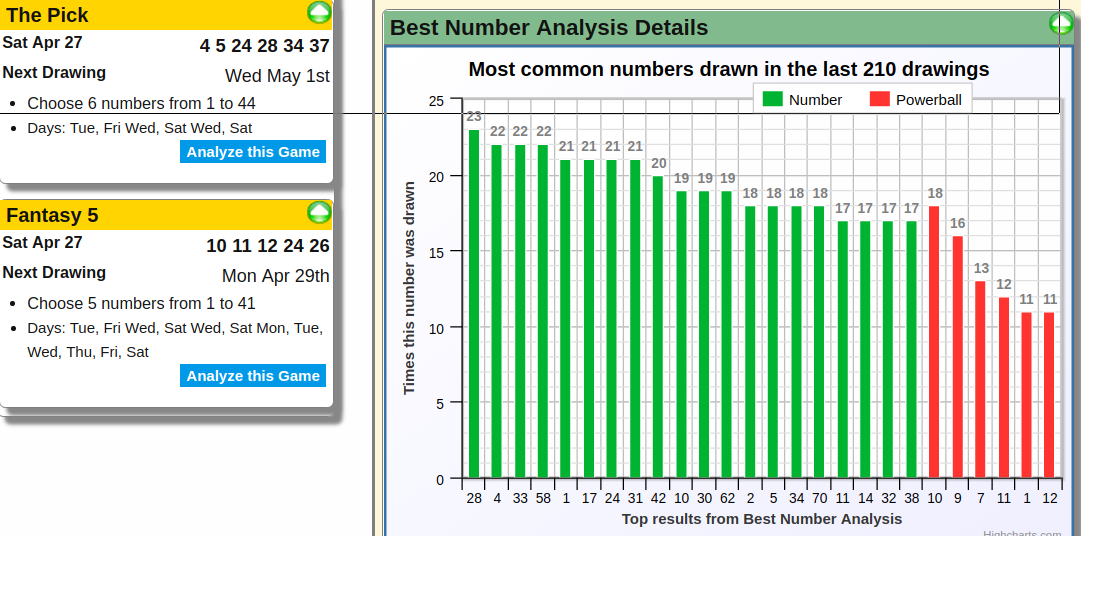Open the Highcharts.com credit link

tap(1021, 535)
